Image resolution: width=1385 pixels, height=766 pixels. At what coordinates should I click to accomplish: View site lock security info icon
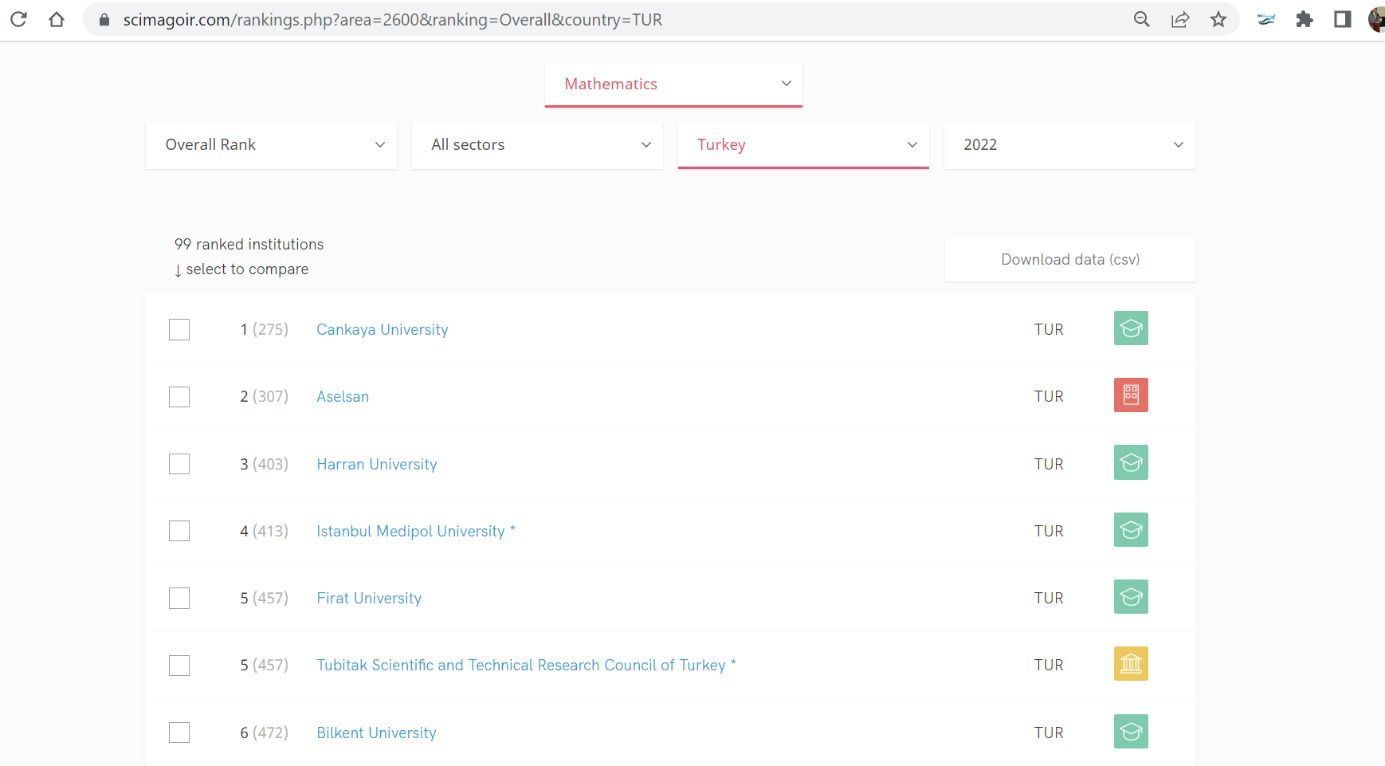(x=104, y=20)
